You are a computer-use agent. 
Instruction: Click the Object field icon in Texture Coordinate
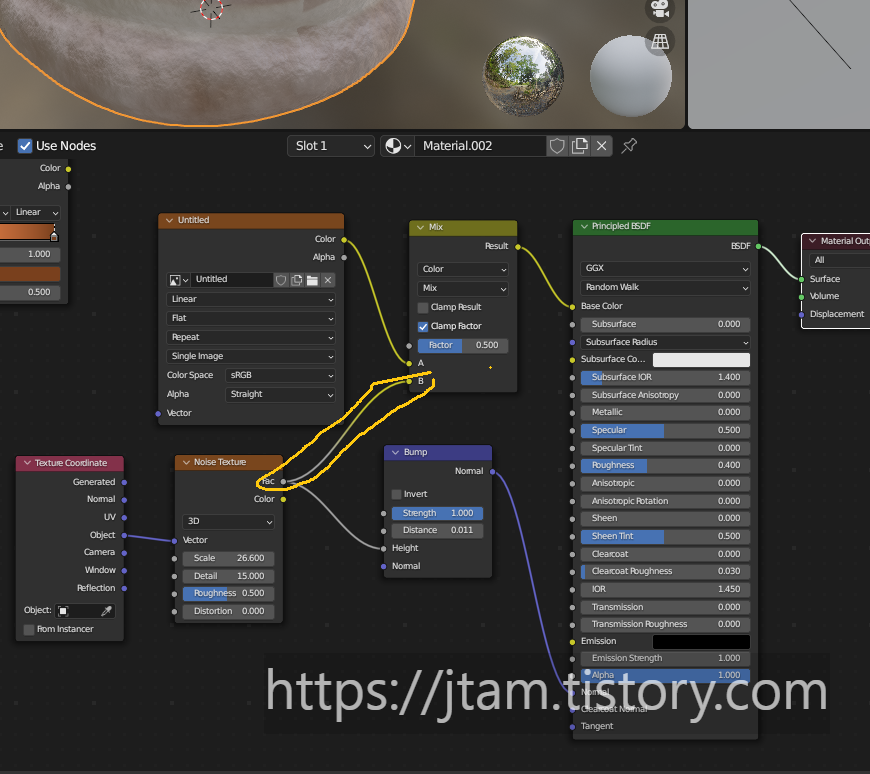pyautogui.click(x=63, y=611)
